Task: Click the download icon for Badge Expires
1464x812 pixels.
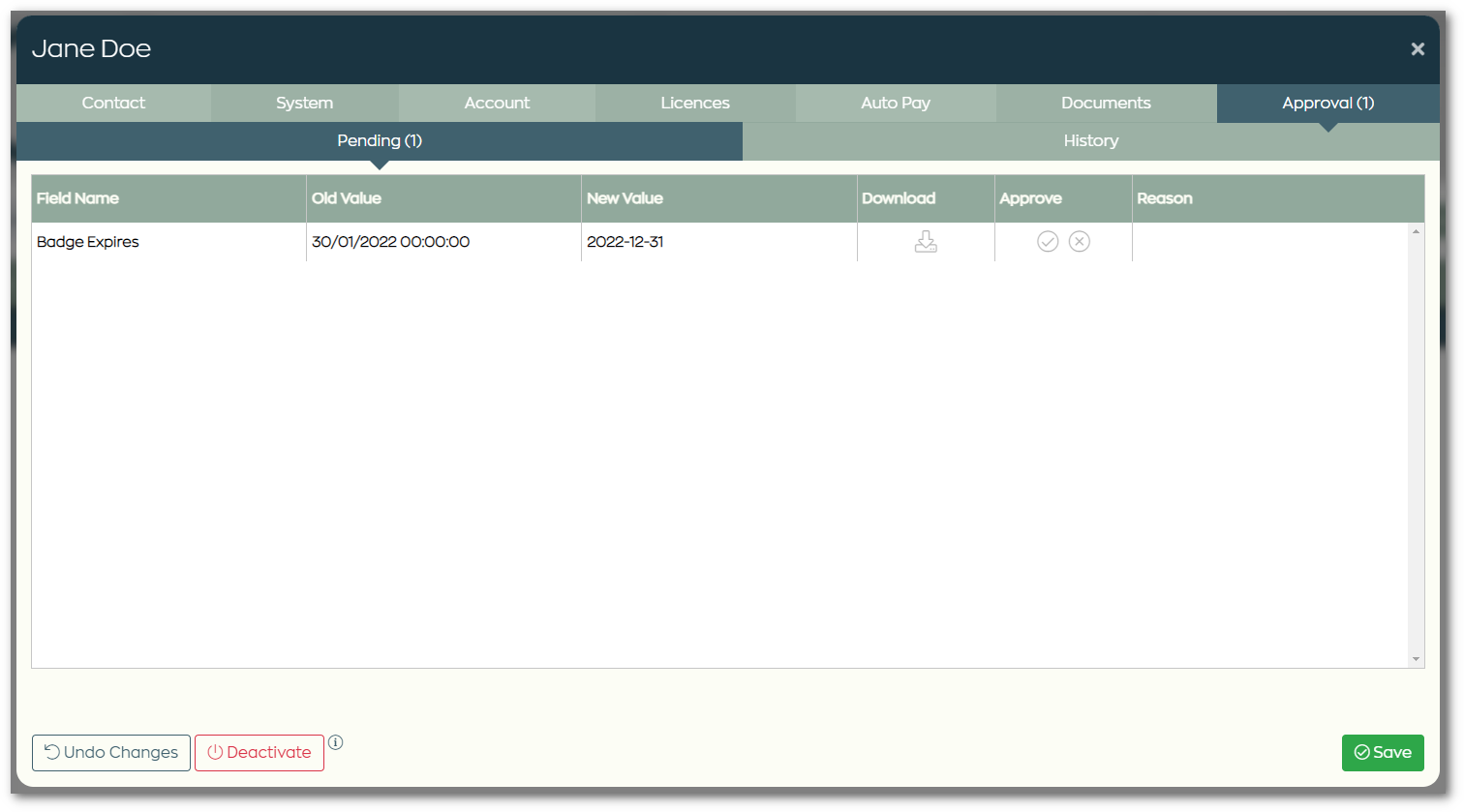Action: click(925, 241)
